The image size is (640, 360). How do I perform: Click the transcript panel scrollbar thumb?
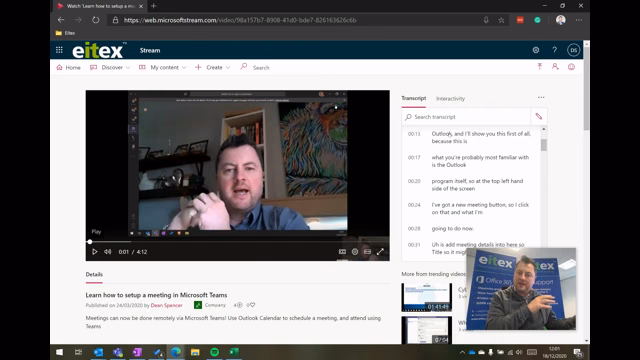point(544,145)
